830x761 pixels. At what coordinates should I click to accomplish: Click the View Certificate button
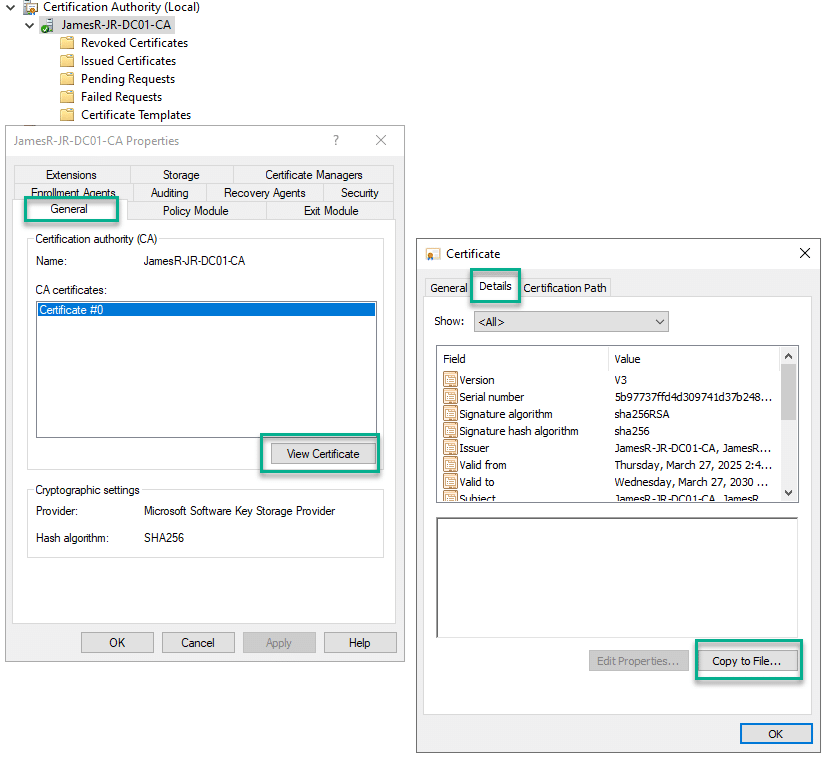pos(322,454)
